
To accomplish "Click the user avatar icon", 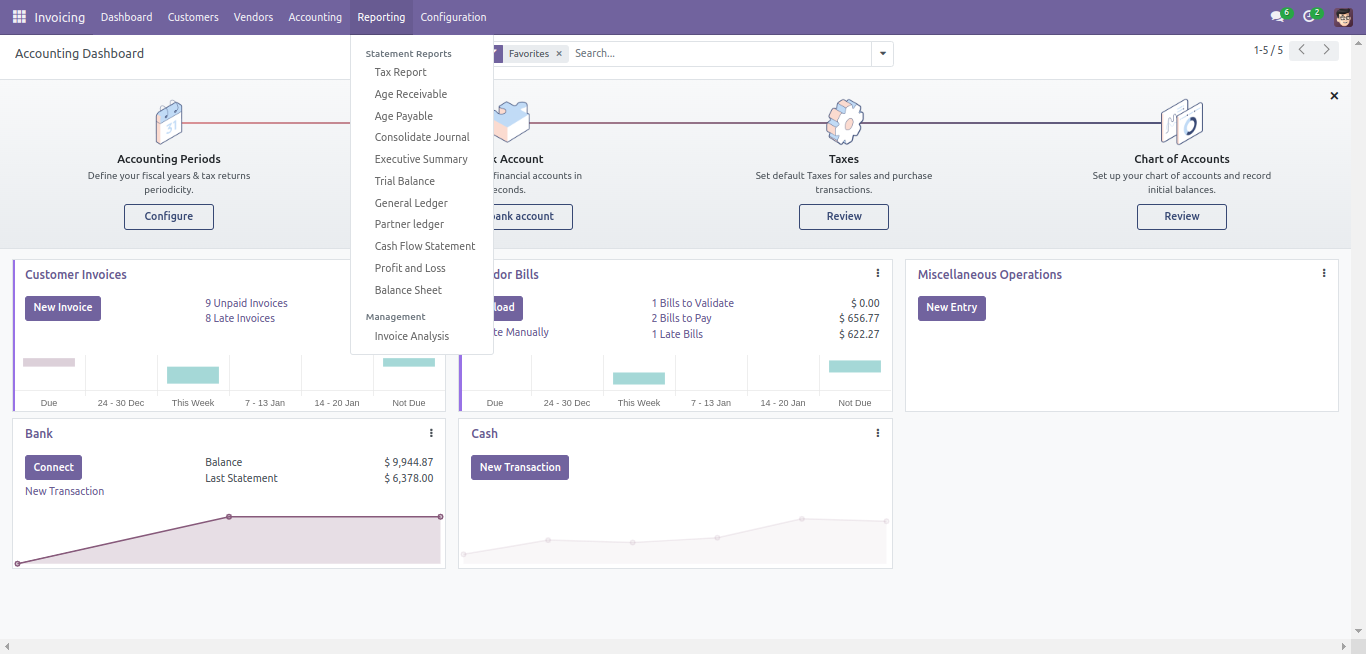I will (1343, 17).
